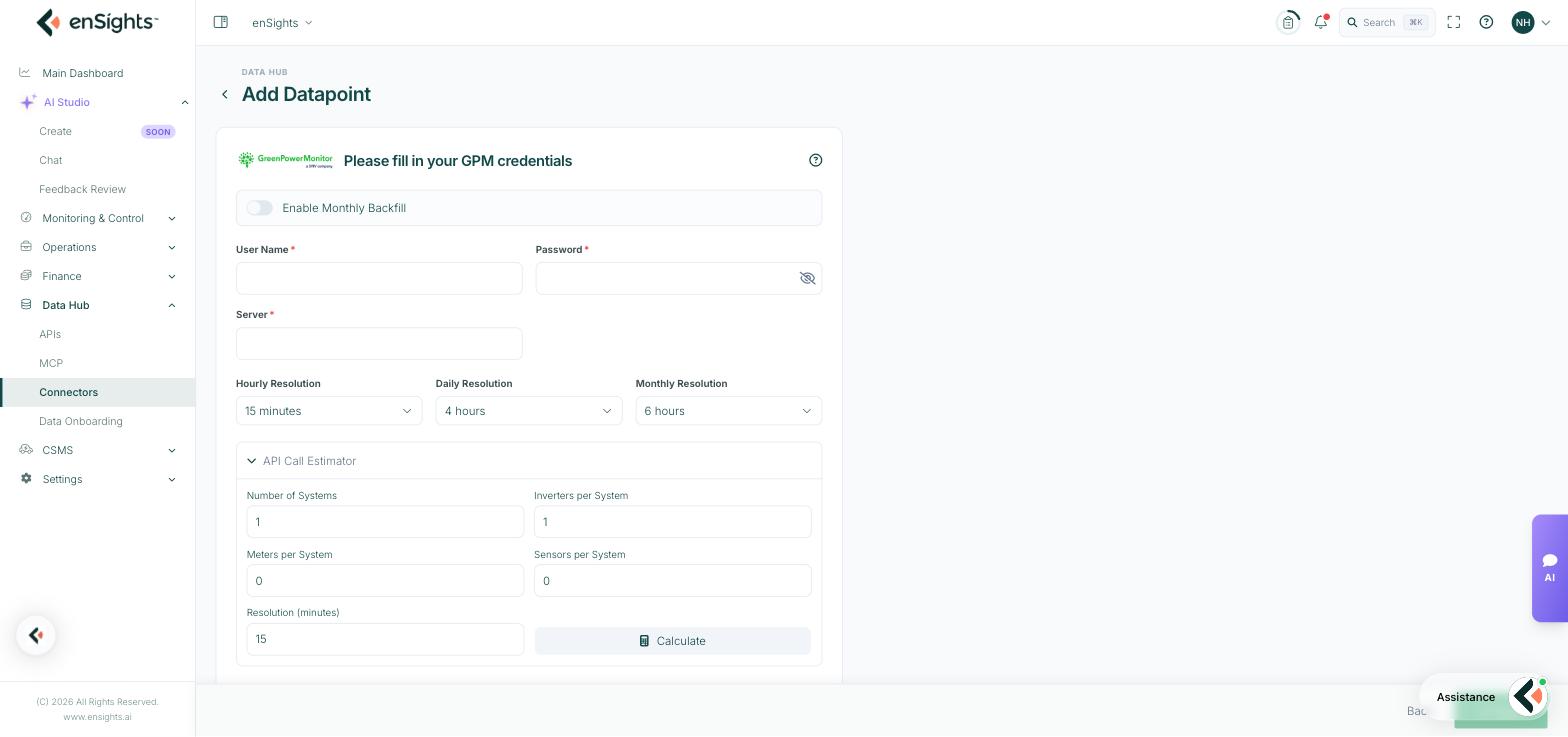The height and width of the screenshot is (737, 1568).
Task: Click the Server field
Action: (x=379, y=343)
